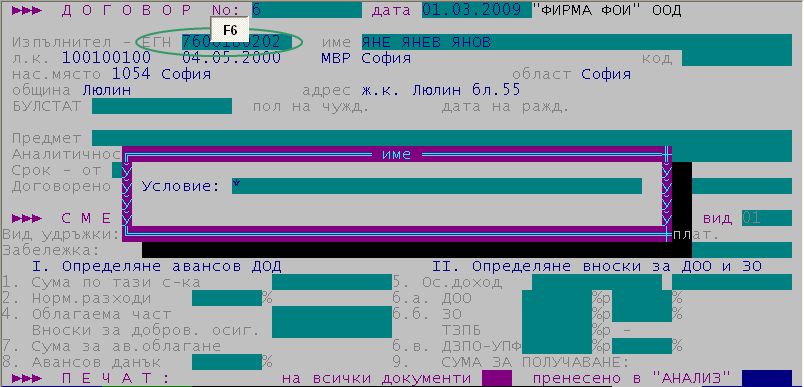Screen dimensions: 804x387
Task: Select the ДОО second percent field
Action: [x=641, y=298]
